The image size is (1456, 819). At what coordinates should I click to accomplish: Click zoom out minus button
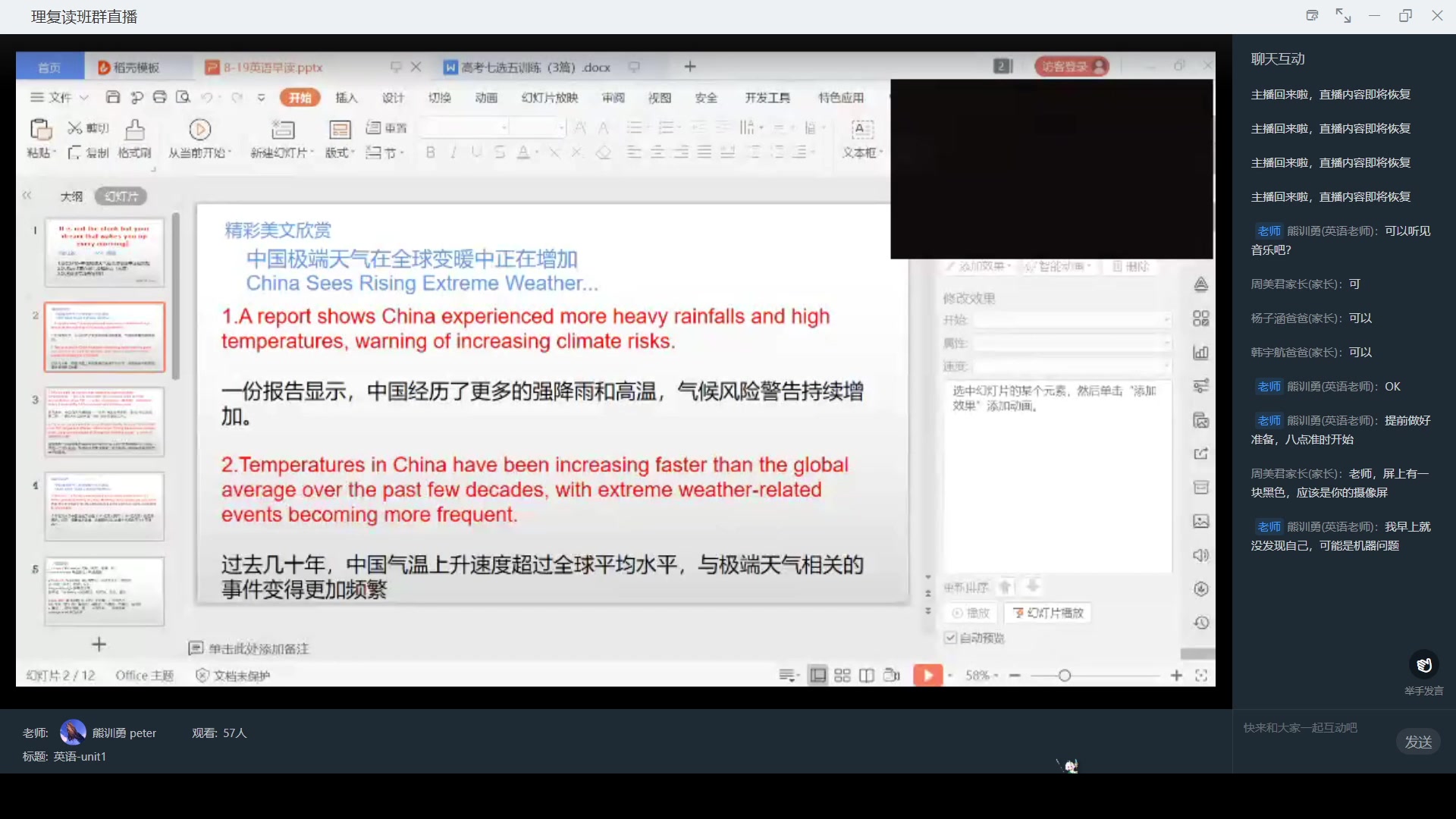[x=1015, y=675]
